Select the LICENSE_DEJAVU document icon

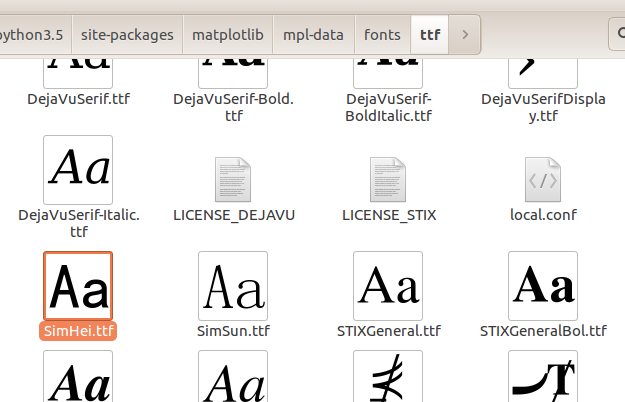tap(233, 179)
